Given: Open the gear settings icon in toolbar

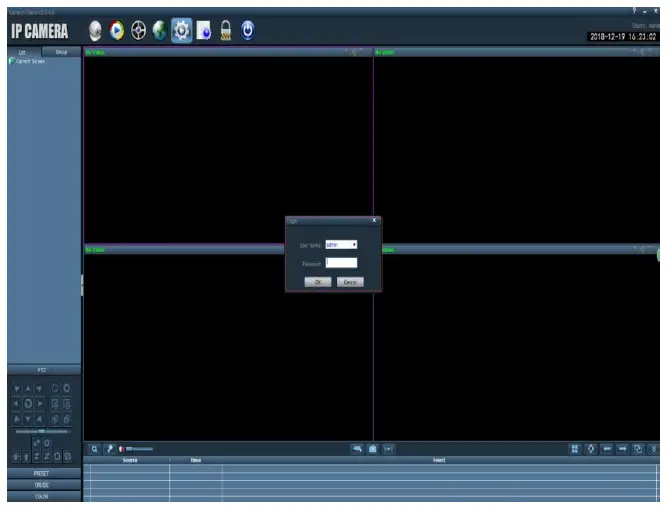Looking at the screenshot, I should 181,30.
